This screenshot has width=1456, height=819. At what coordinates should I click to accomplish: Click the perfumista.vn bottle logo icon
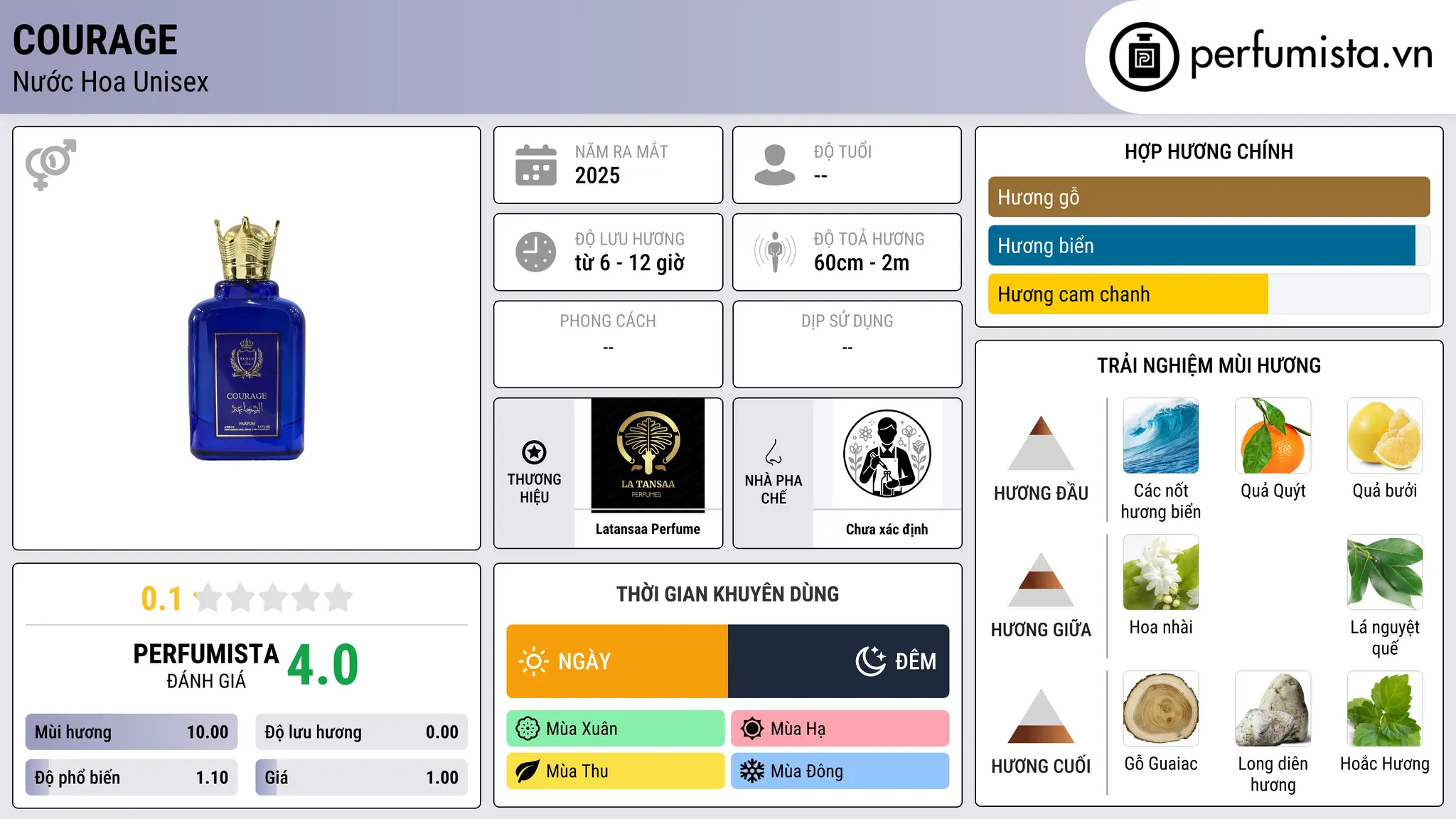coord(1144,57)
